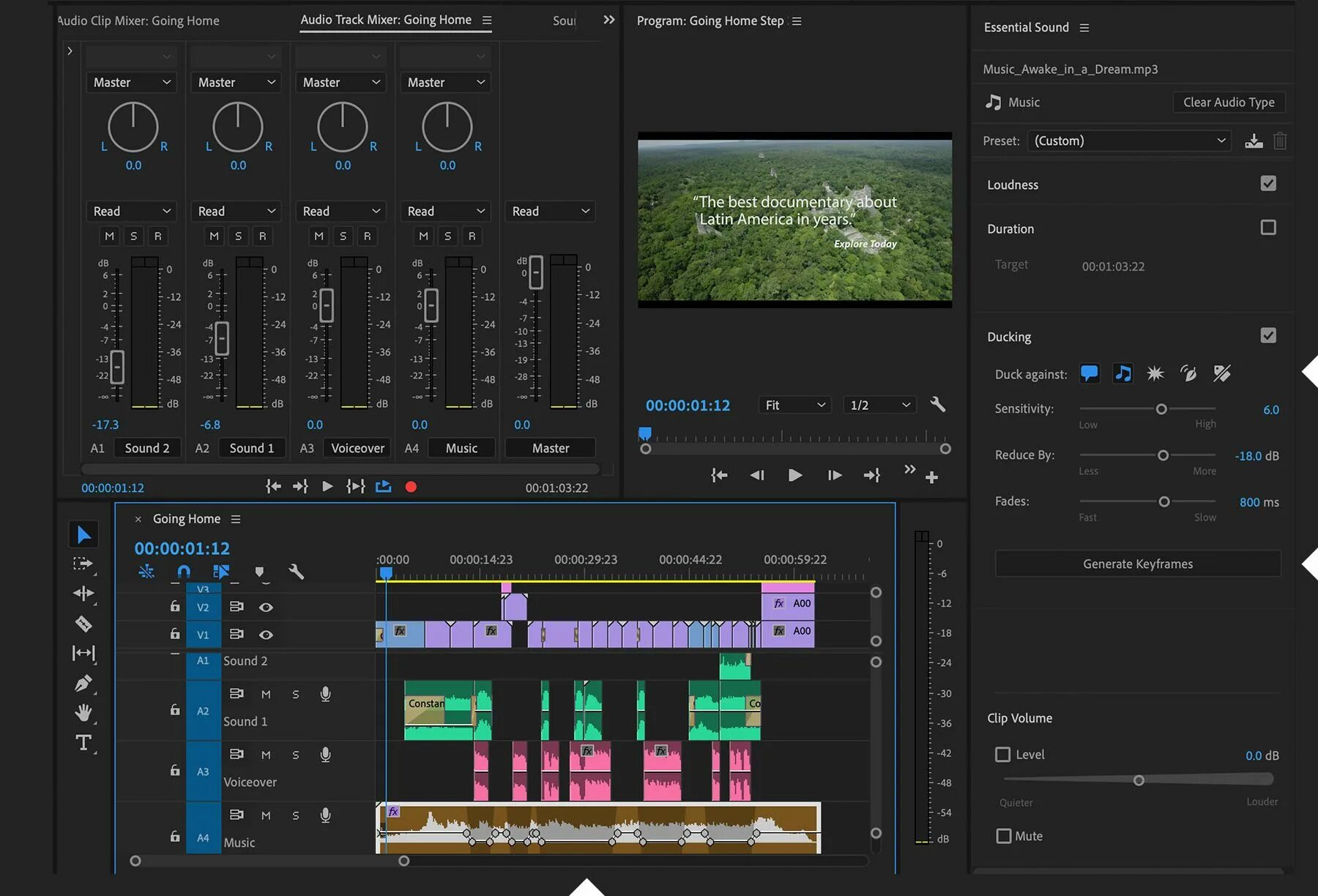The height and width of the screenshot is (896, 1318).
Task: Open the Fit zoom level dropdown
Action: (794, 405)
